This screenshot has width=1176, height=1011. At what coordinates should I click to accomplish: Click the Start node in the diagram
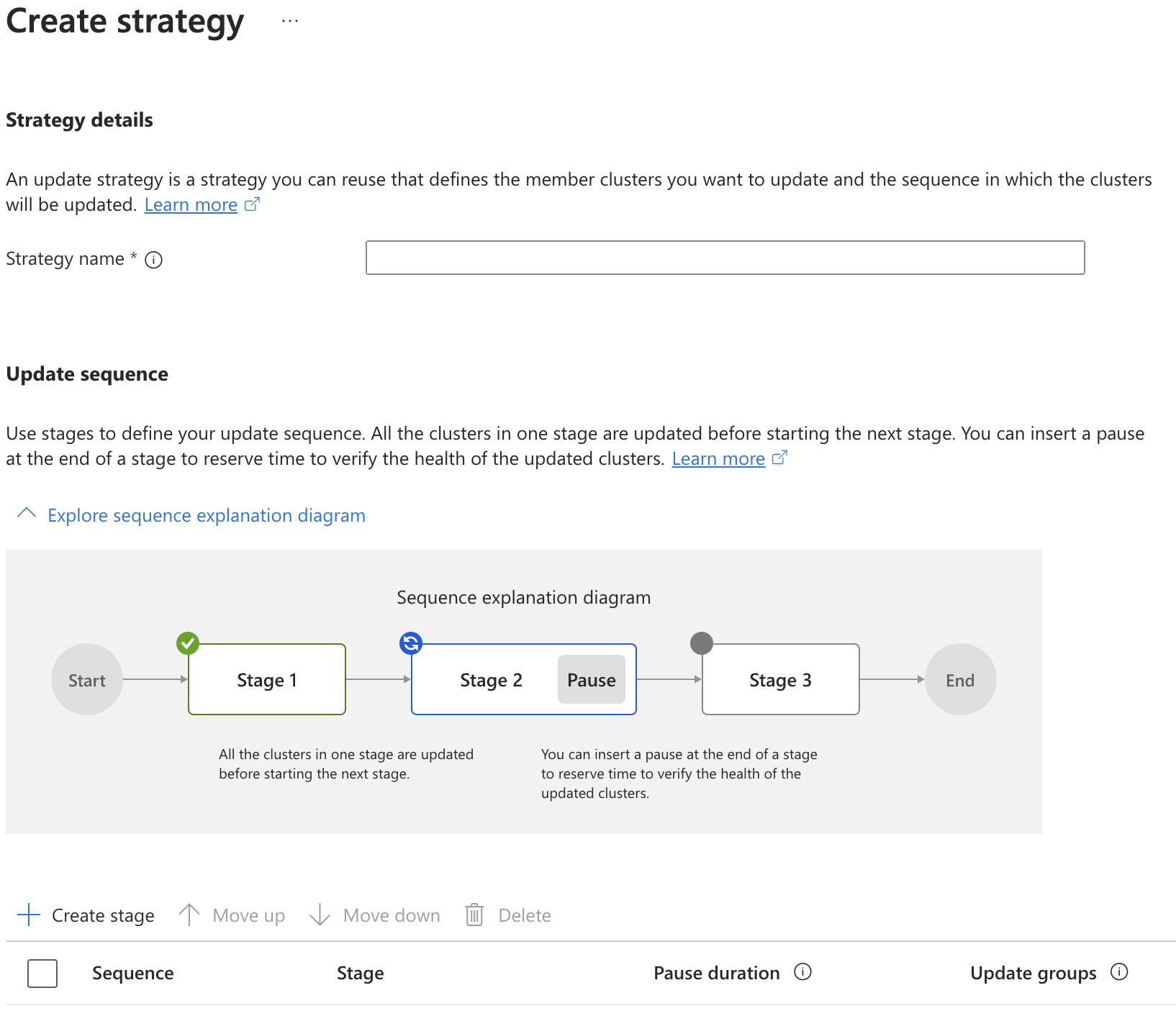coord(86,679)
